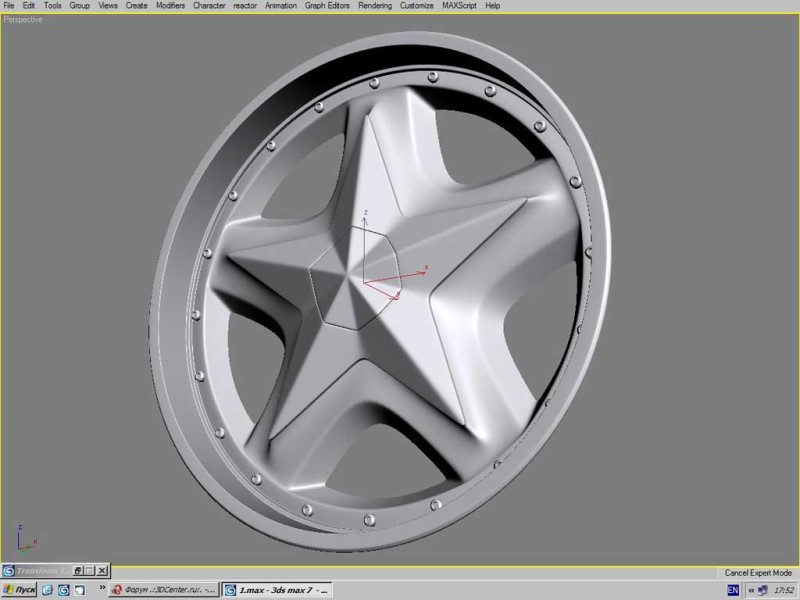
Task: Open the Tools menu
Action: 52,6
